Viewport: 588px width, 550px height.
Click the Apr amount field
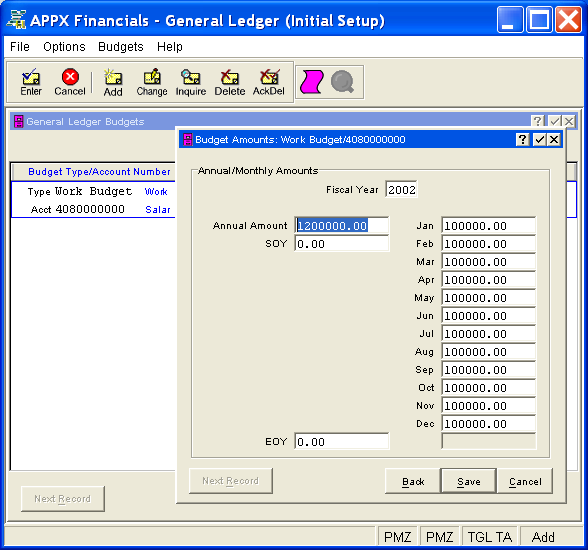tap(489, 280)
